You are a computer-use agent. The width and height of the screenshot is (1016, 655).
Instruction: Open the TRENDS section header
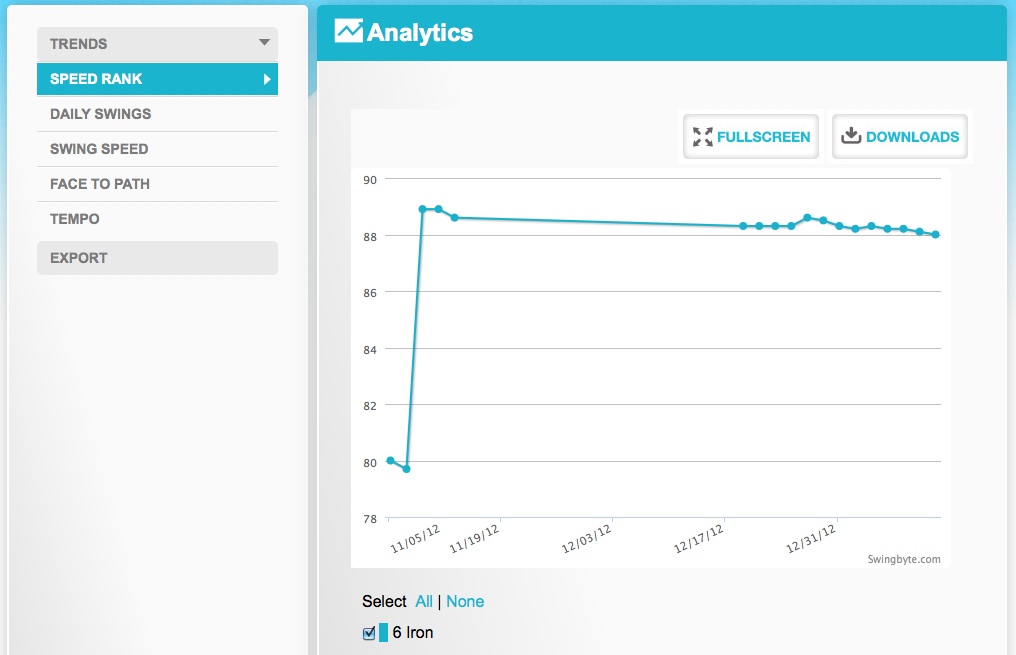[x=157, y=43]
